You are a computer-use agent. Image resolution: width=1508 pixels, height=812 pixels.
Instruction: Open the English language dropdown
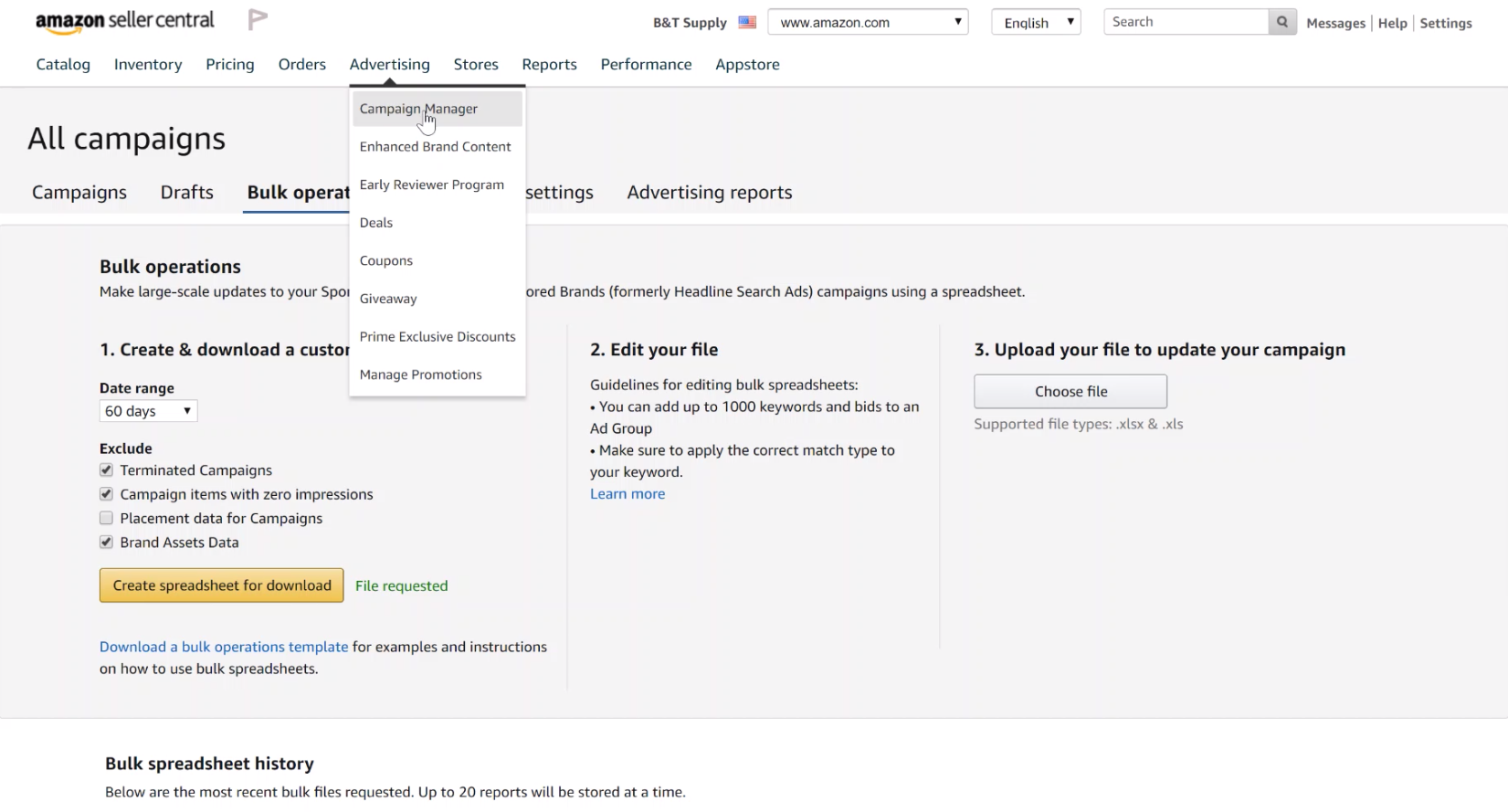pyautogui.click(x=1036, y=22)
